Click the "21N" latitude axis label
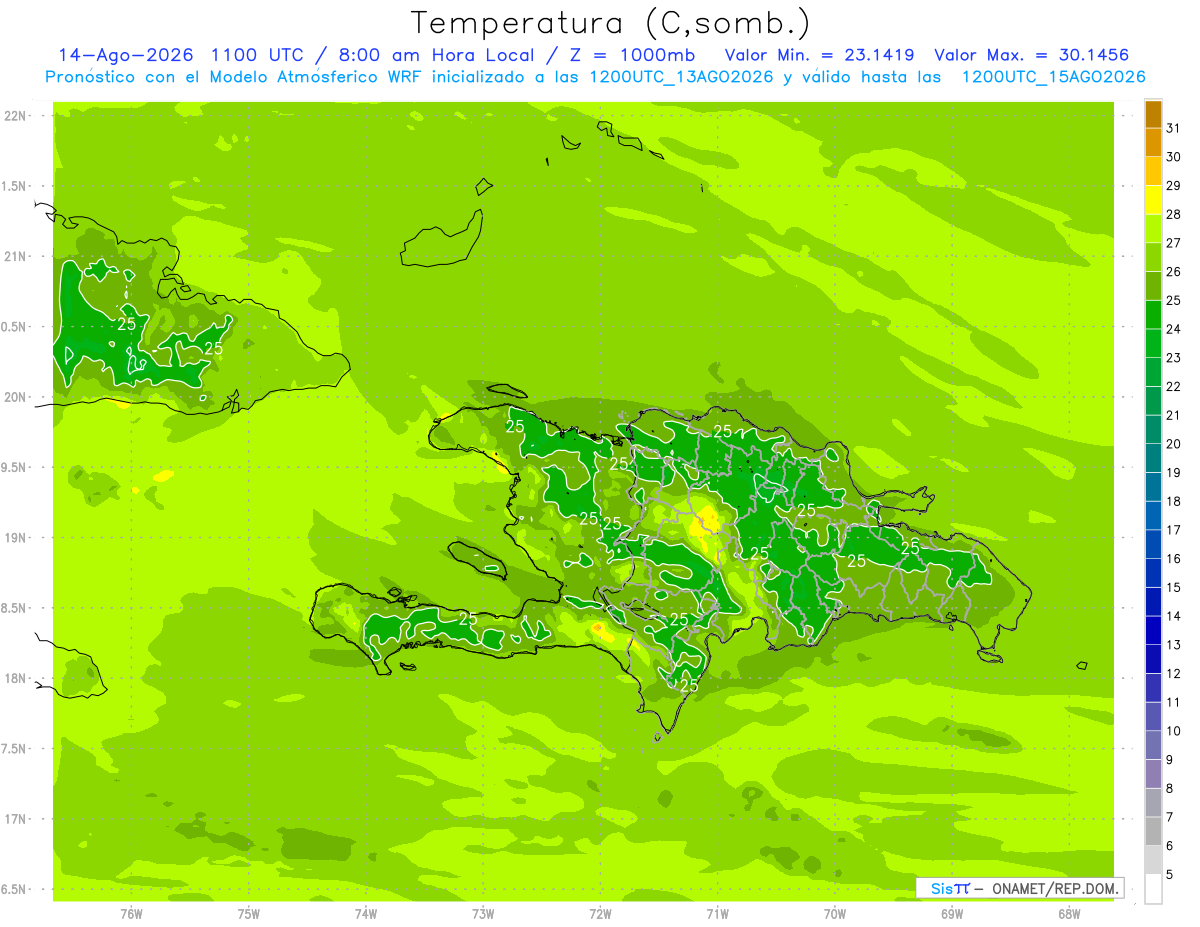 (16, 256)
